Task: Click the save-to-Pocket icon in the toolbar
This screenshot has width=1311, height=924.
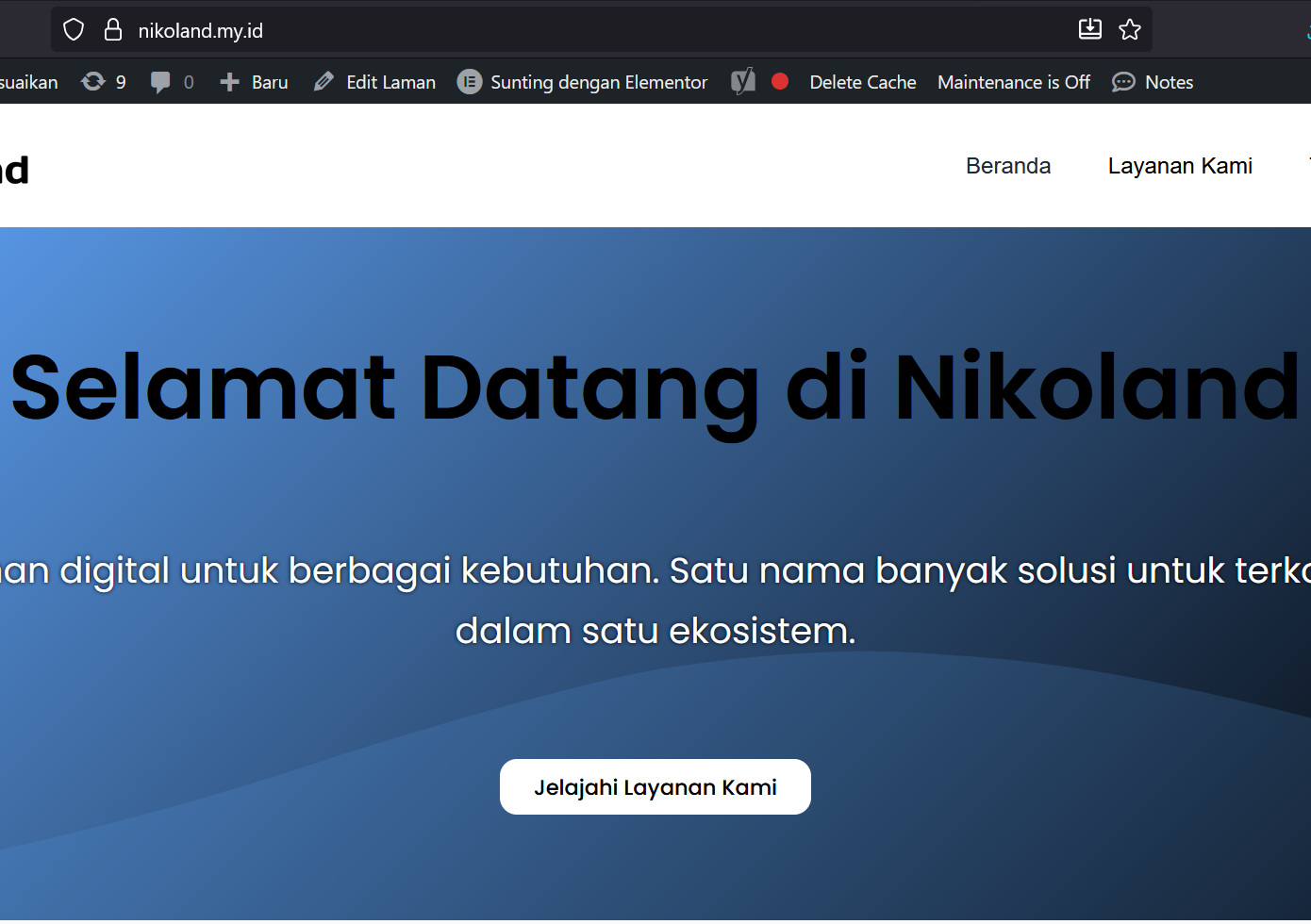Action: 1089,29
